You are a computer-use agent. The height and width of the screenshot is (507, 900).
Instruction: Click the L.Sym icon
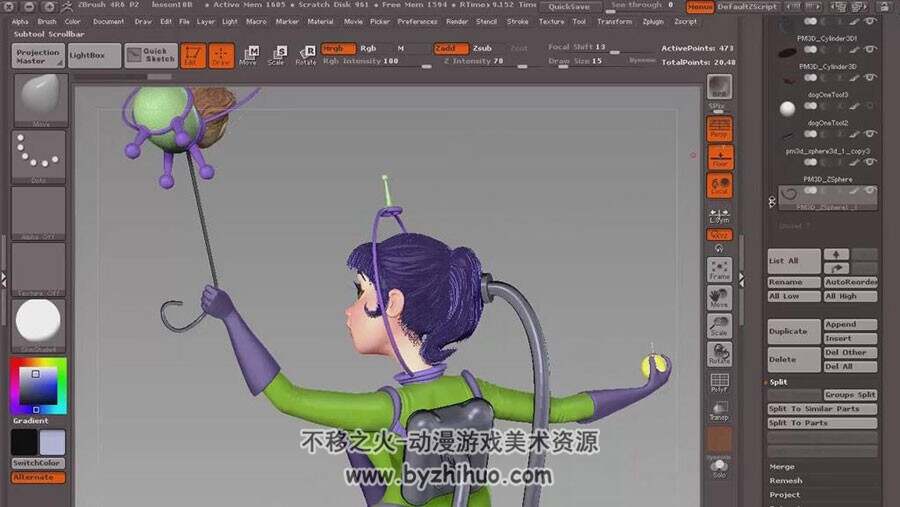coord(719,216)
